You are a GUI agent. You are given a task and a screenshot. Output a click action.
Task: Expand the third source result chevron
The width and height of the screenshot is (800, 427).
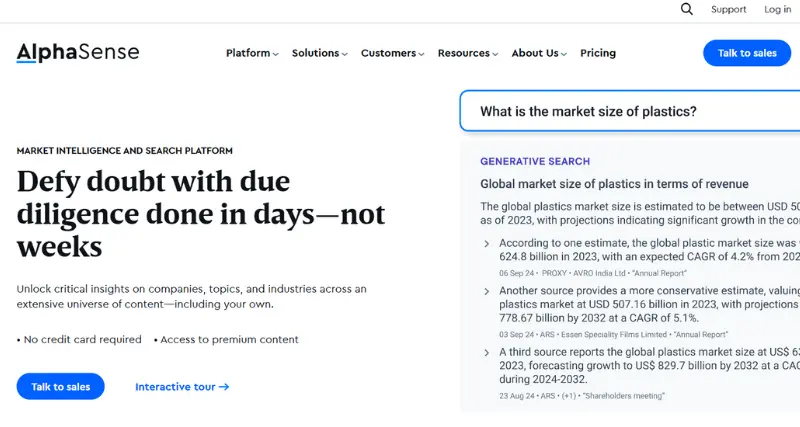point(486,353)
